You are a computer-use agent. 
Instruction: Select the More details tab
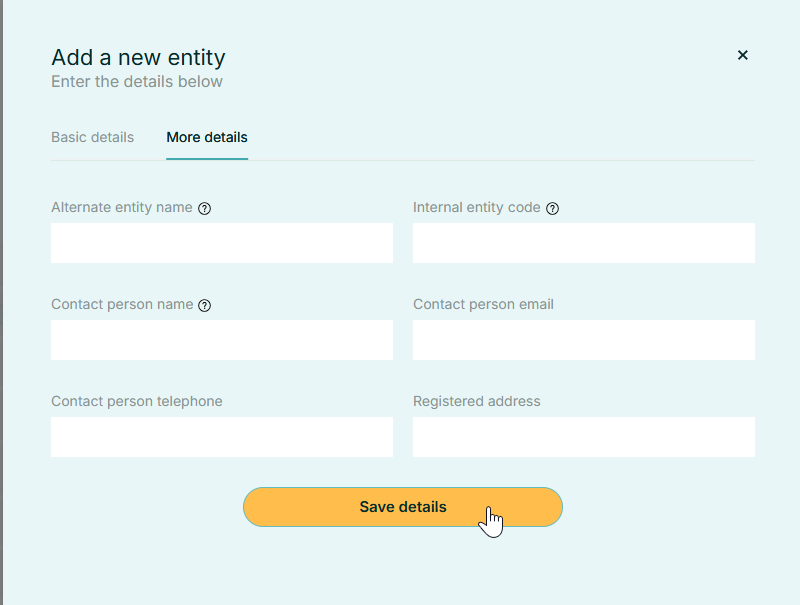pos(207,137)
